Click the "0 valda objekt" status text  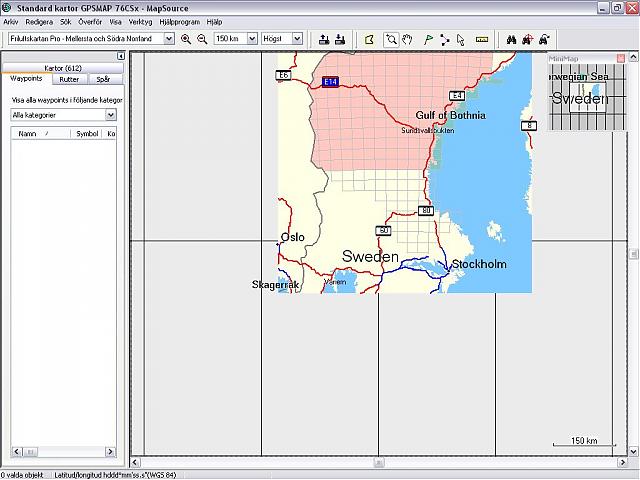tap(22, 475)
